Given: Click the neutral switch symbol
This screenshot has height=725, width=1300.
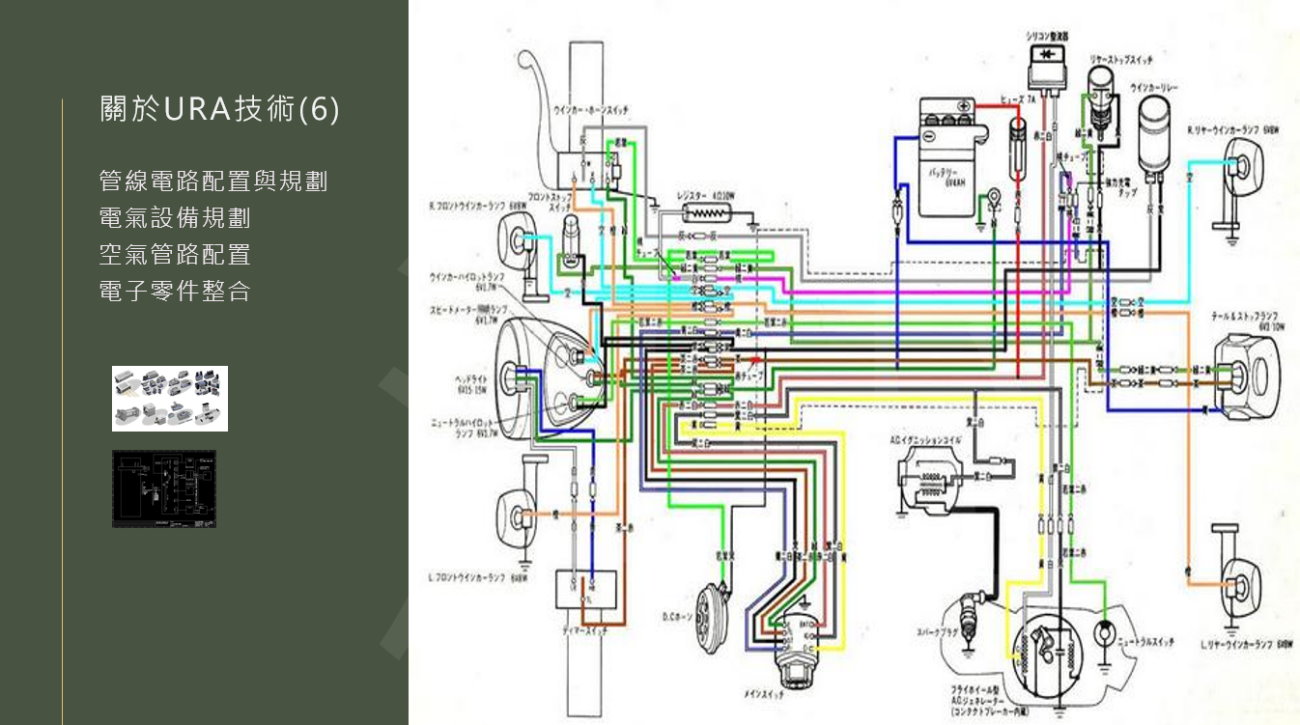Looking at the screenshot, I should (1104, 634).
